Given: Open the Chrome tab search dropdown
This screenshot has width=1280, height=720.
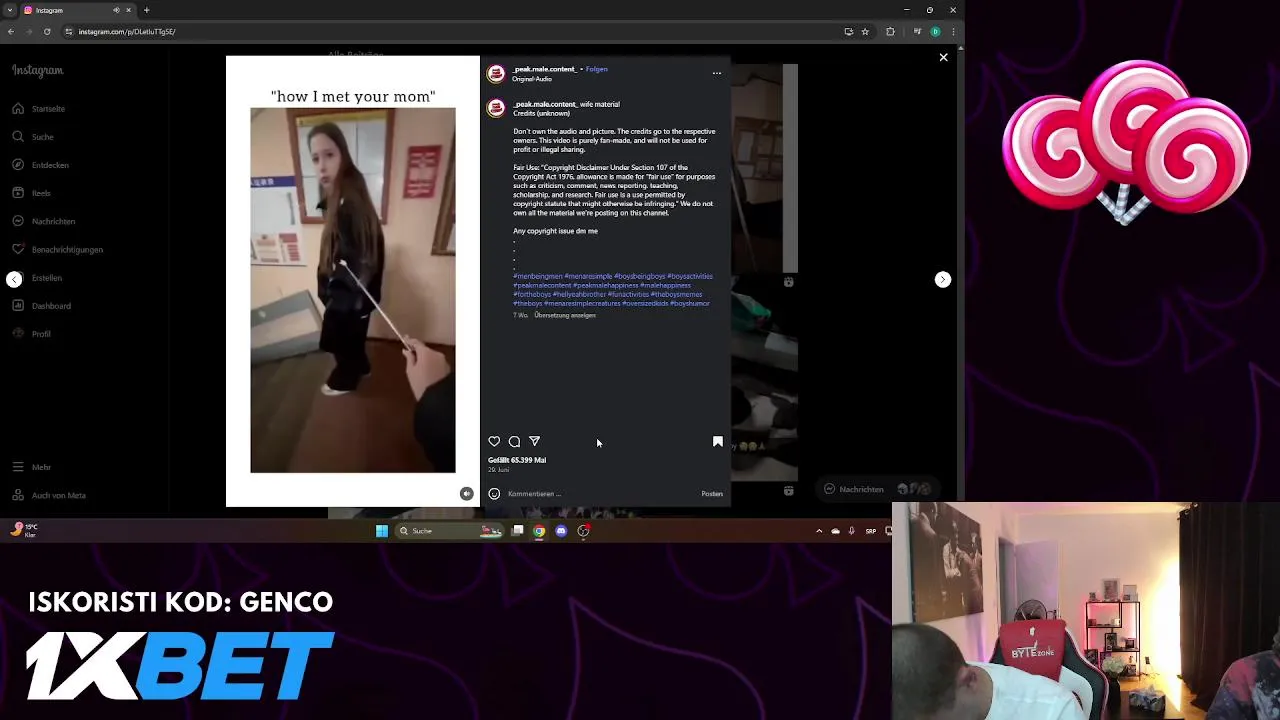Looking at the screenshot, I should (11, 10).
